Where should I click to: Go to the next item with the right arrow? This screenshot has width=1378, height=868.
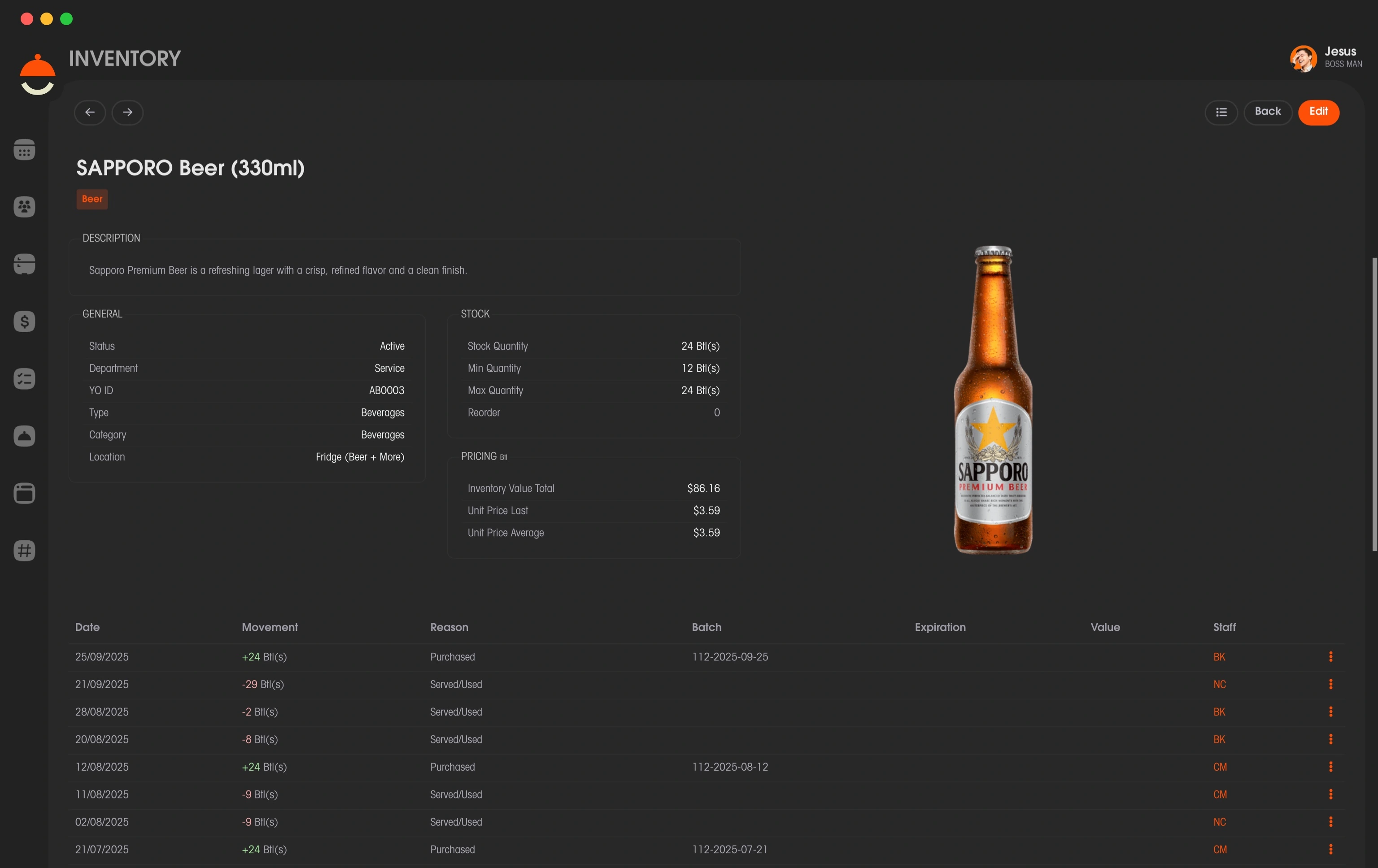(x=127, y=112)
